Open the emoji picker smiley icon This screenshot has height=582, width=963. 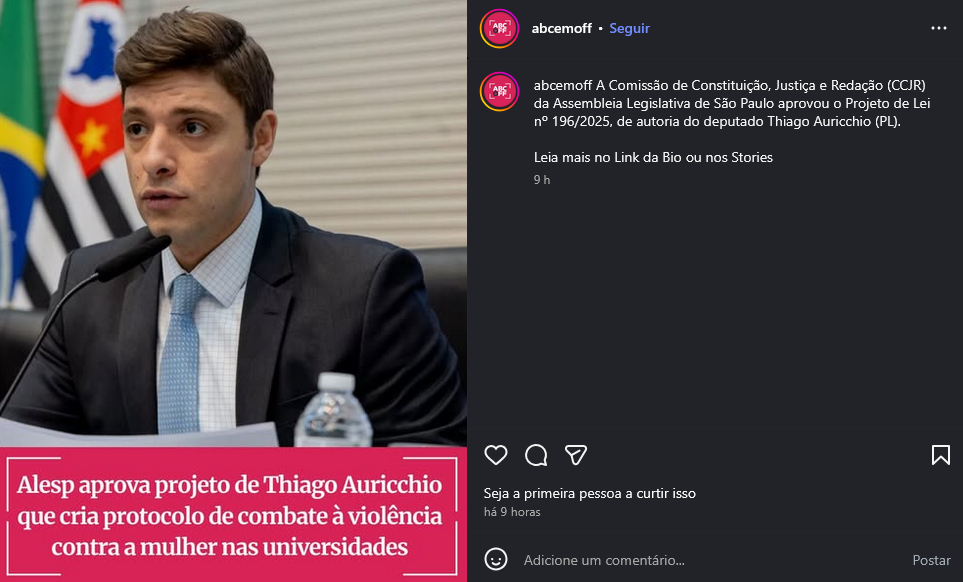[x=496, y=559]
